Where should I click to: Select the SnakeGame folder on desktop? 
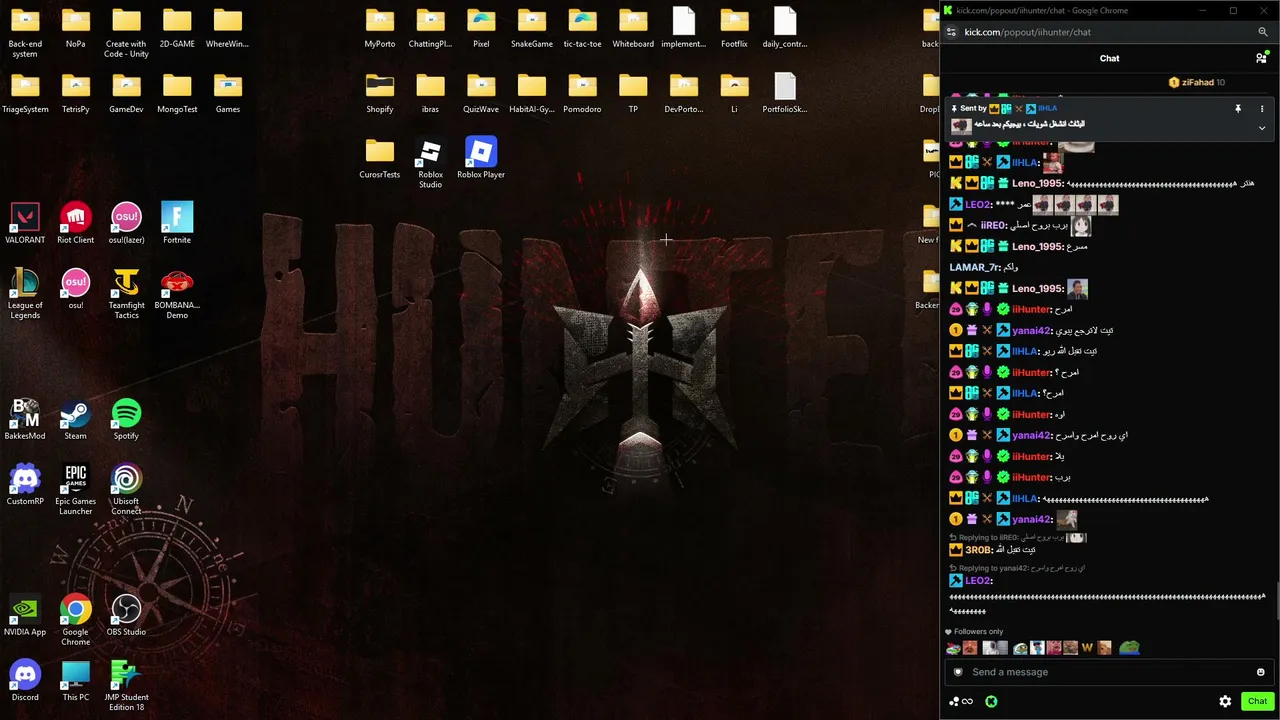point(531,28)
